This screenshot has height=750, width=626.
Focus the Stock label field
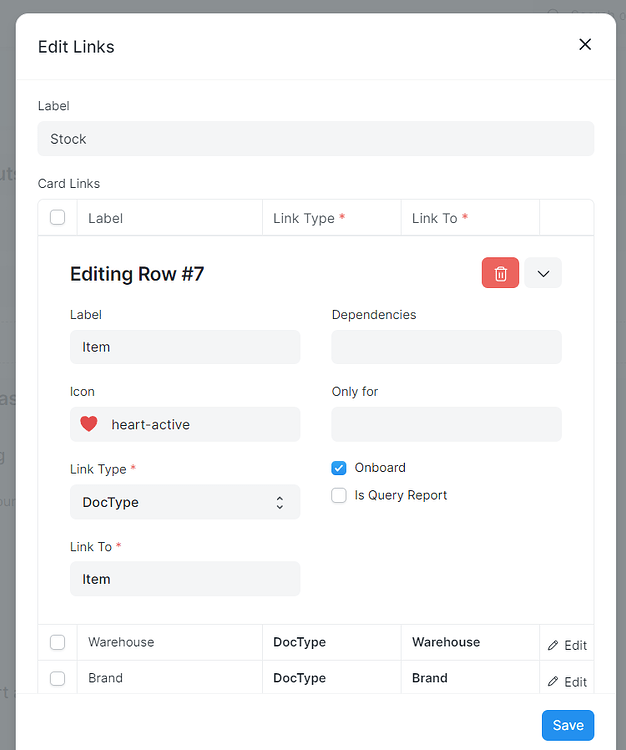coord(316,139)
